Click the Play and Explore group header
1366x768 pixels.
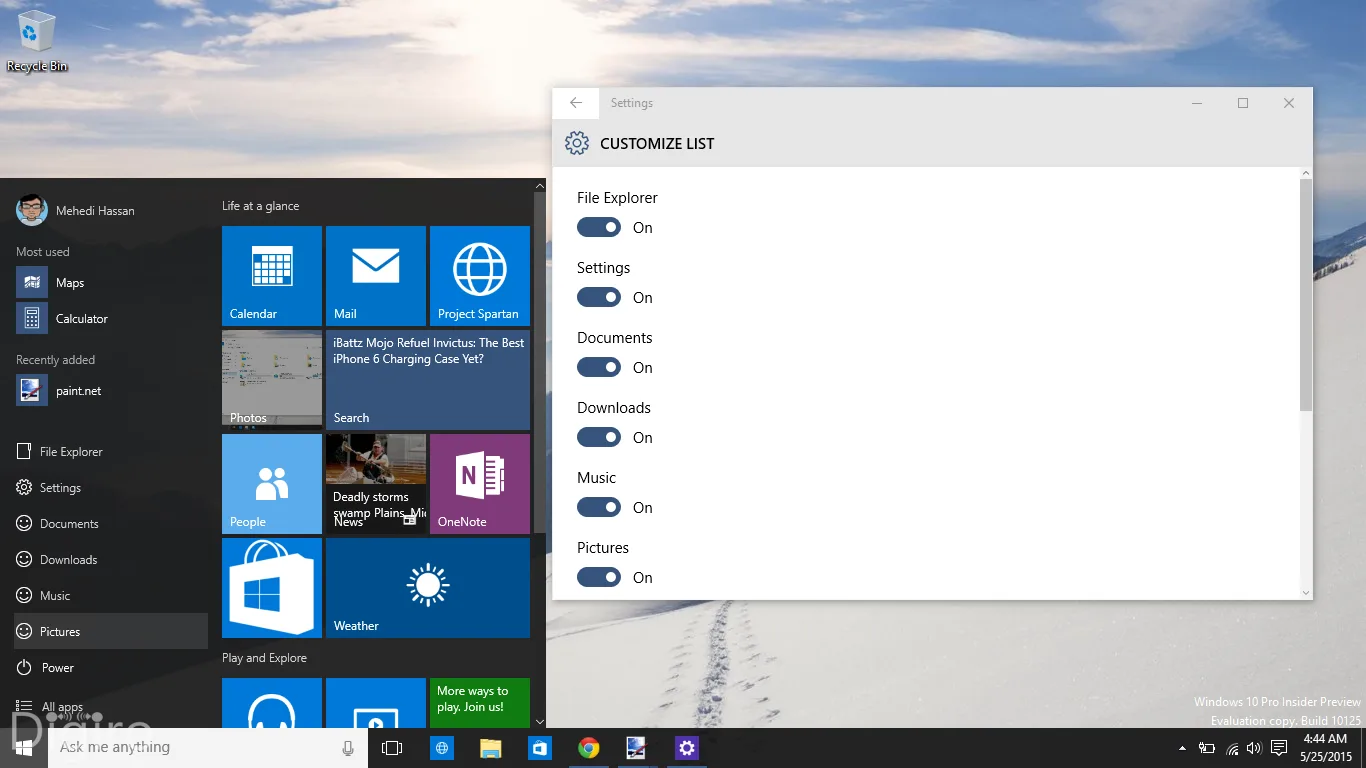(264, 658)
